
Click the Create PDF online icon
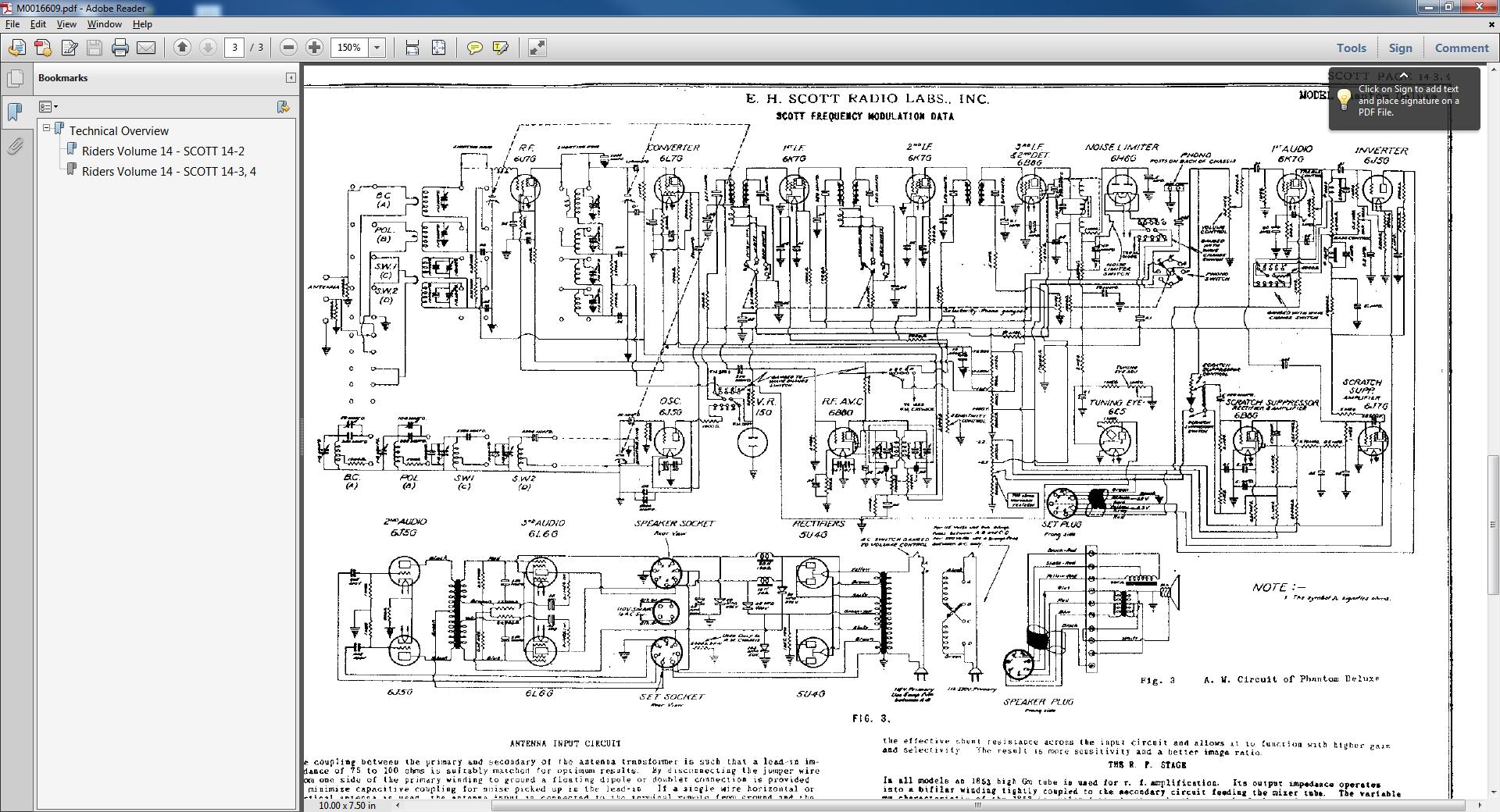pos(16,48)
